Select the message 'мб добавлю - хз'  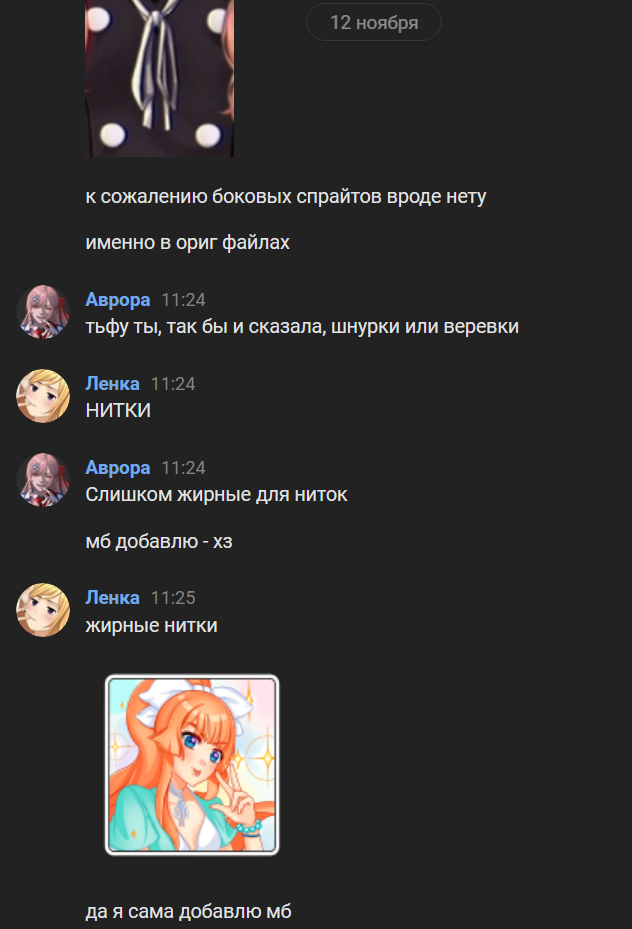(x=159, y=542)
